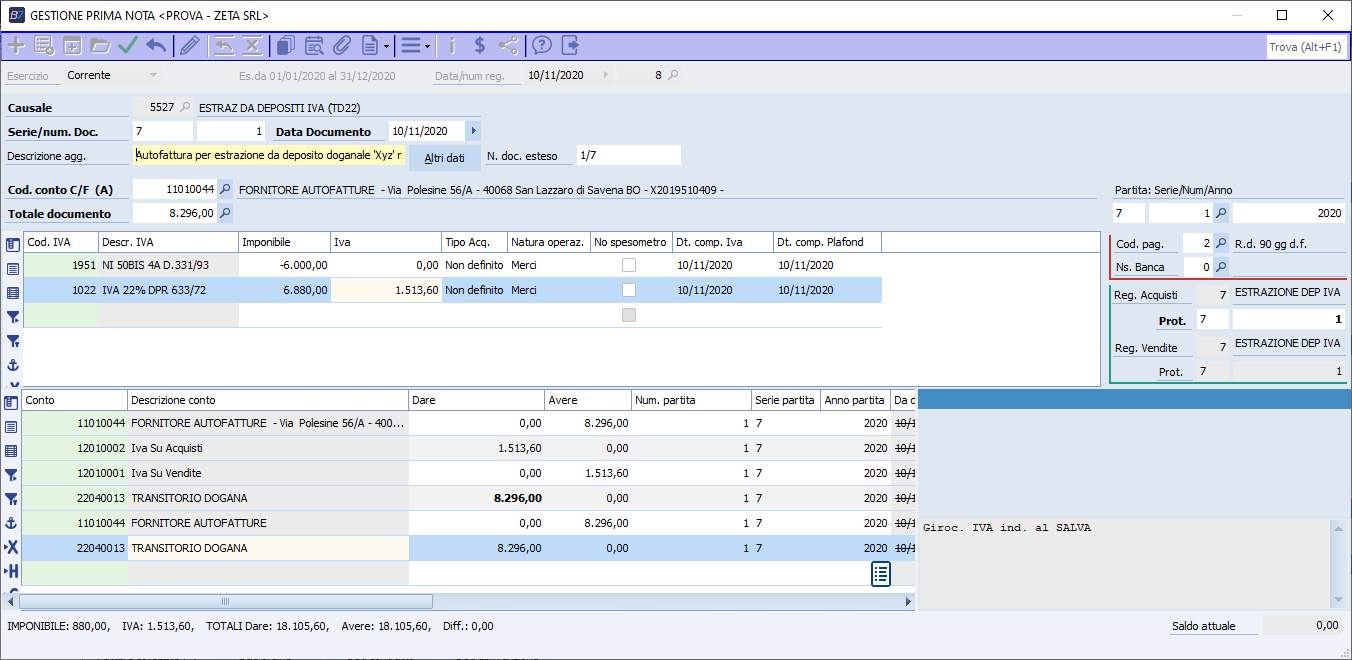1352x660 pixels.
Task: Click the Descrizione conto column header
Action: pyautogui.click(x=267, y=400)
